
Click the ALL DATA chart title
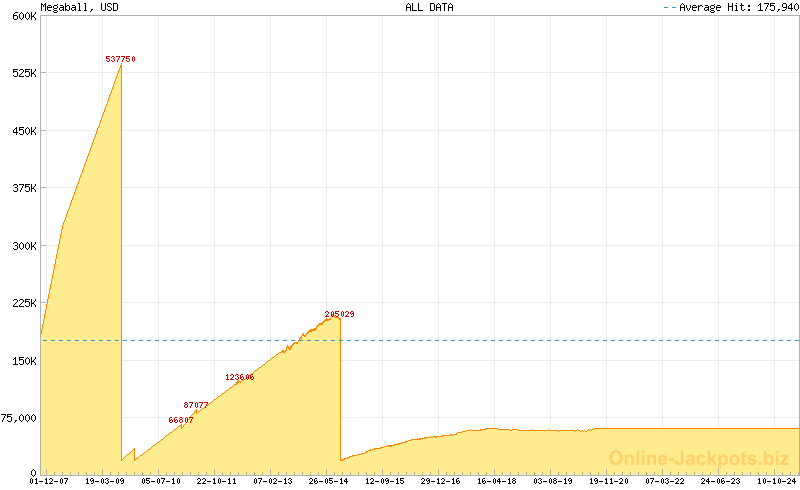[429, 7]
